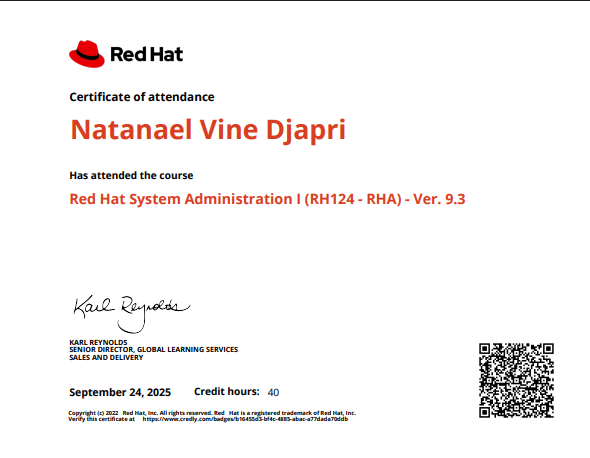Click the name 'Natanael Vine Djapri'

tap(208, 130)
